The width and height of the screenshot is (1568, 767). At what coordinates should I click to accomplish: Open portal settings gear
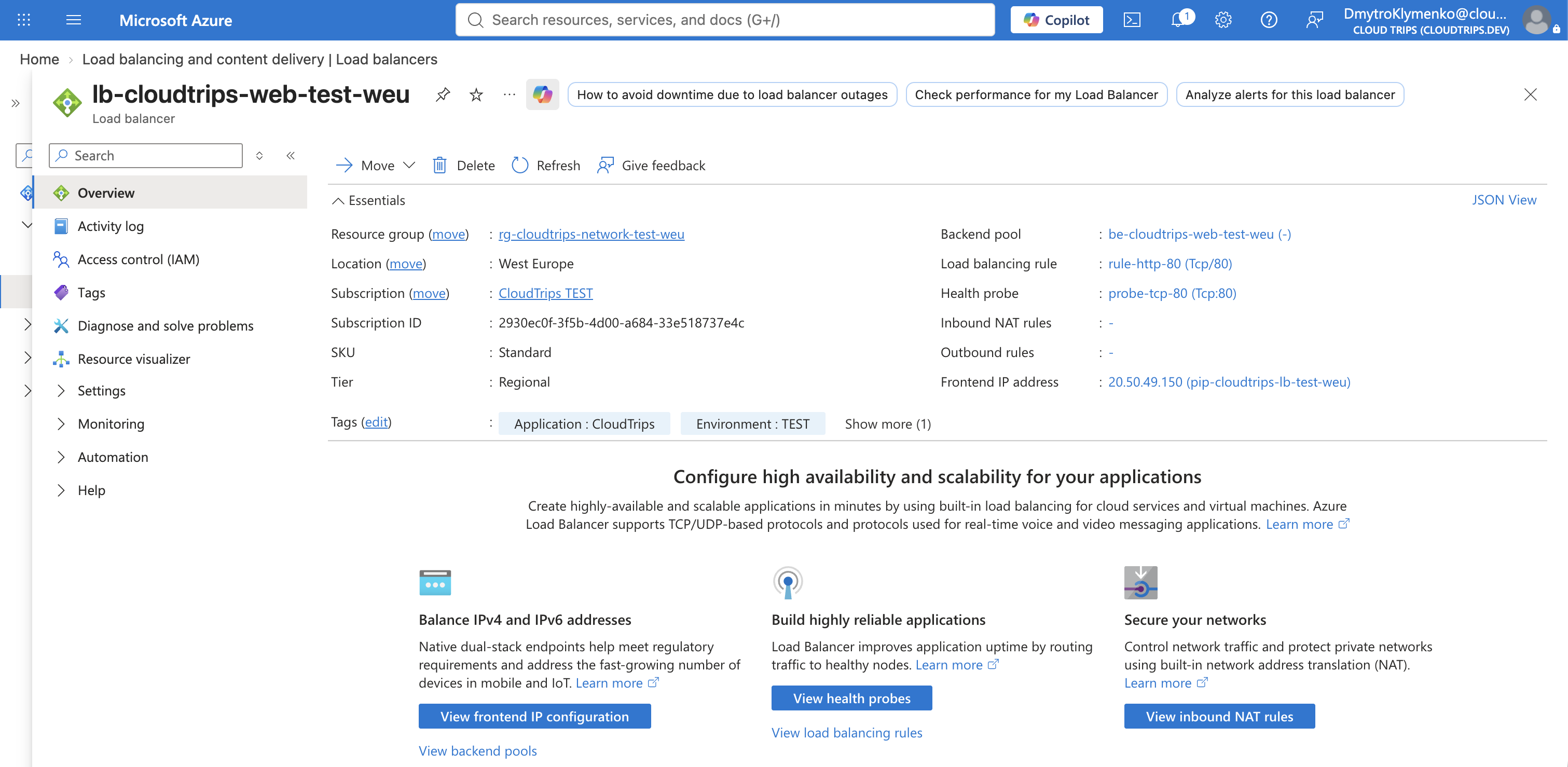[1223, 20]
